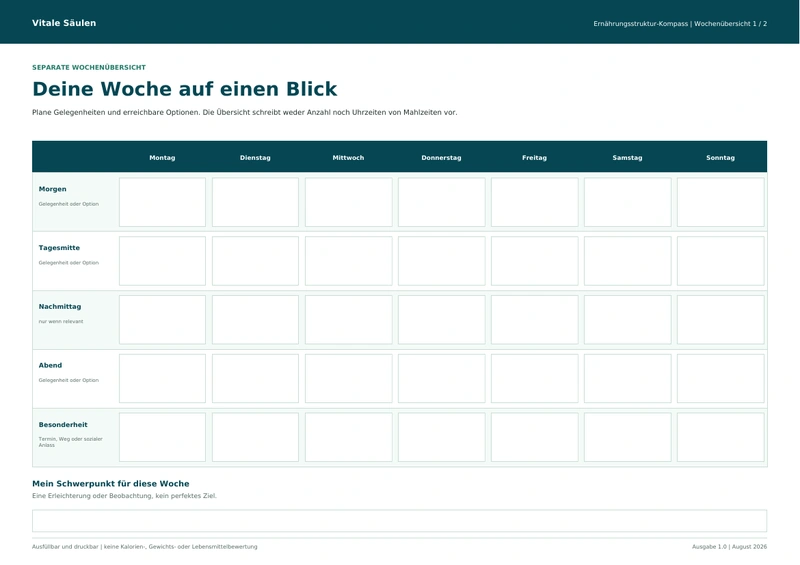Image resolution: width=800 pixels, height=565 pixels.
Task: Focus the Nachmittag field for Sonntag
Action: [x=720, y=320]
